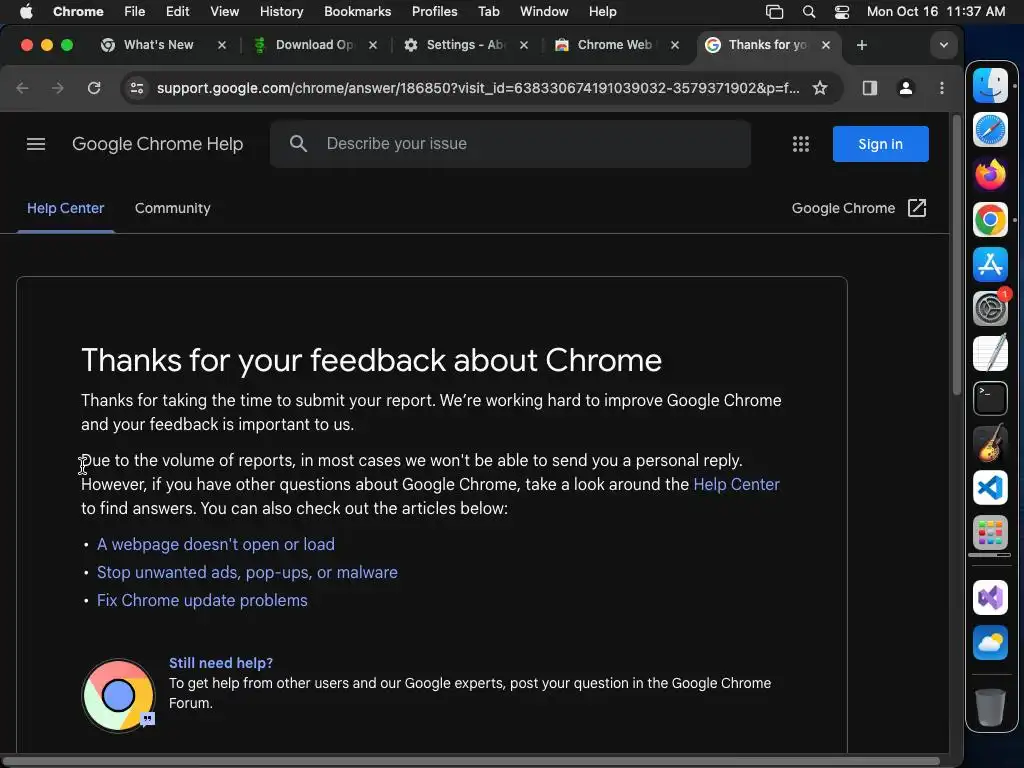Open Control Center in menu bar
The image size is (1024, 768).
[842, 12]
